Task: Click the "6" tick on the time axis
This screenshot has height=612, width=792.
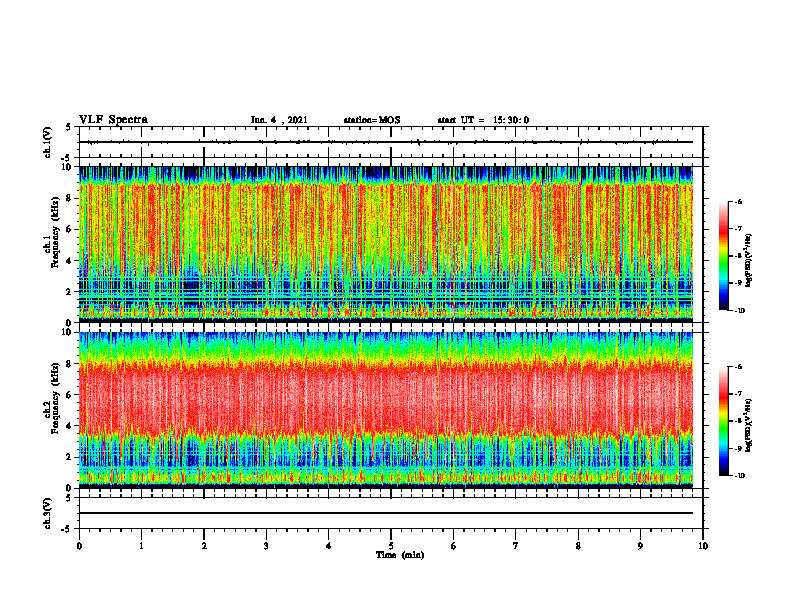Action: coord(454,546)
